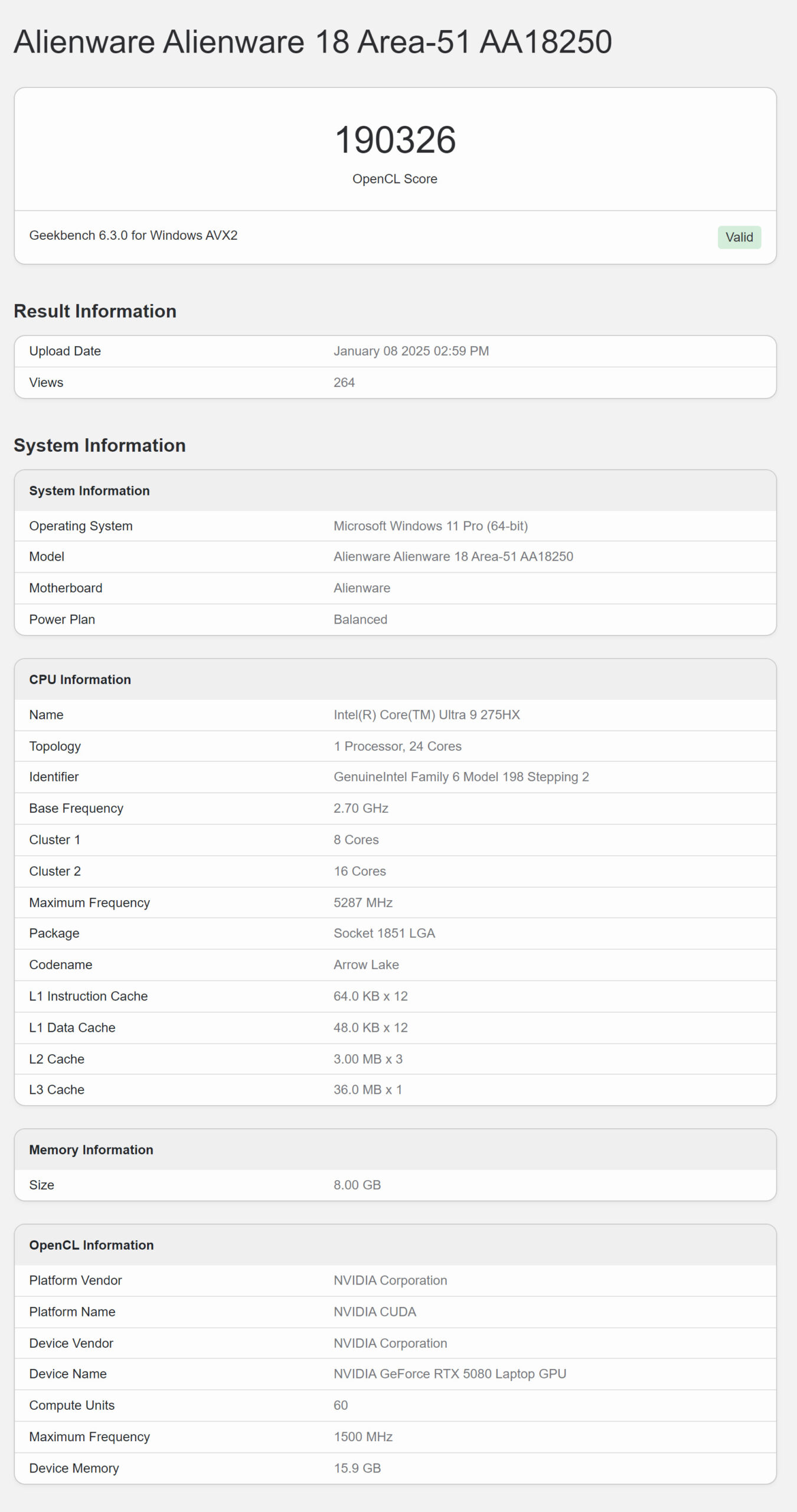Click the Compute Units value '60'
Viewport: 797px width, 1512px height.
coord(341,1405)
